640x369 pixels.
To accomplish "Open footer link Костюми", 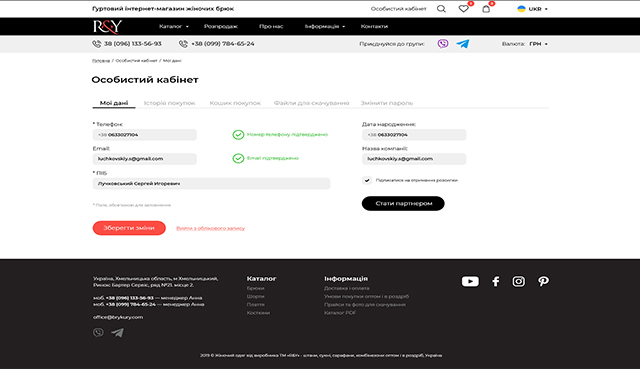I will pyautogui.click(x=258, y=313).
